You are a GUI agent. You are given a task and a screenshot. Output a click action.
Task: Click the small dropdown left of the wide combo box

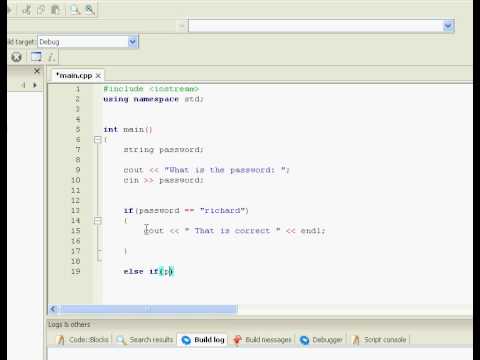tap(182, 26)
